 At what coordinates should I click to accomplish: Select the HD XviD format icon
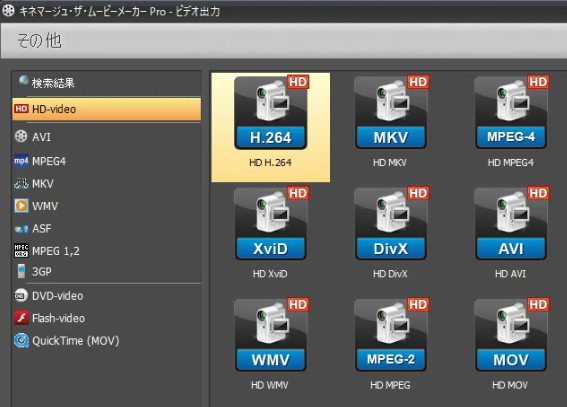pos(271,224)
